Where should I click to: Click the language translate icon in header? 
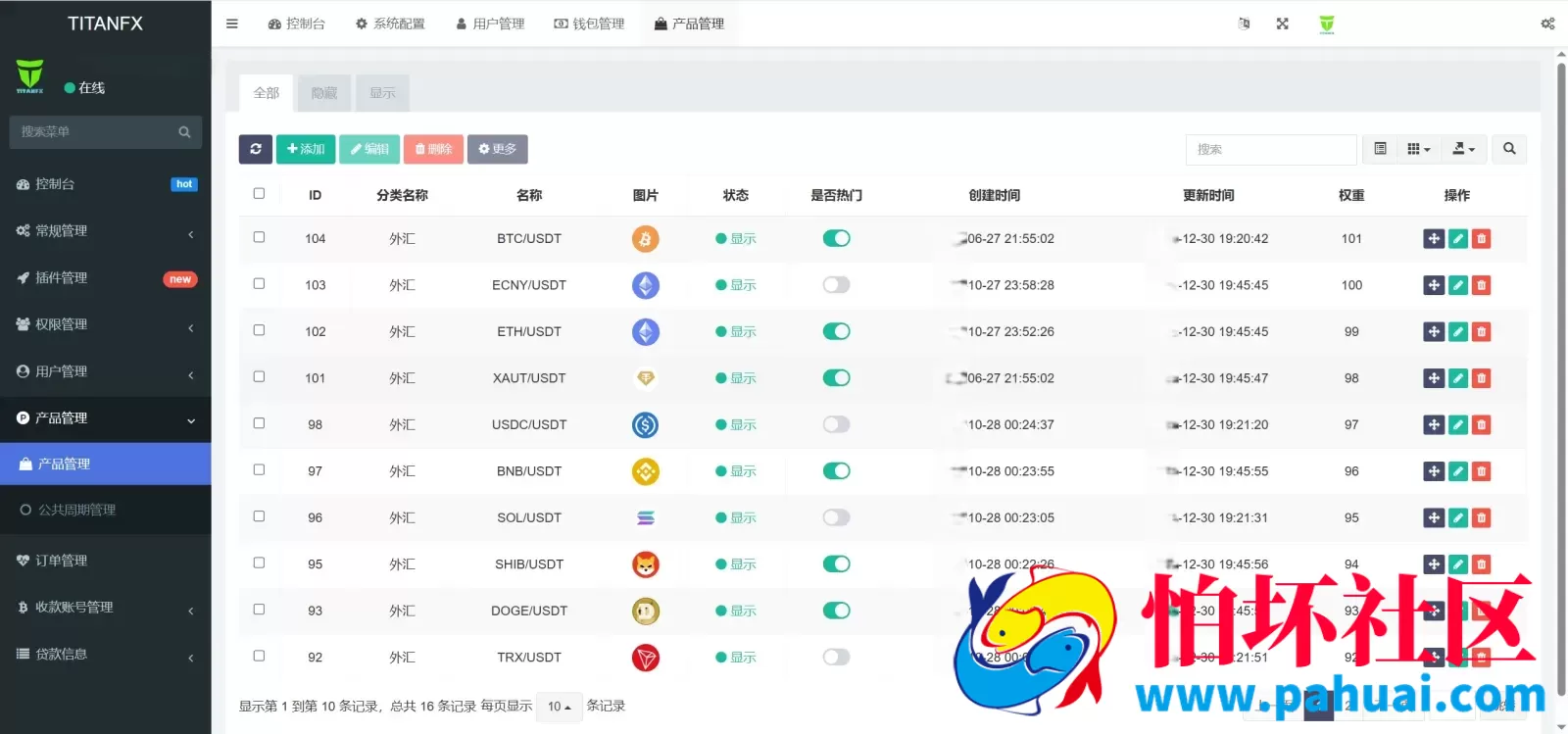1244,24
